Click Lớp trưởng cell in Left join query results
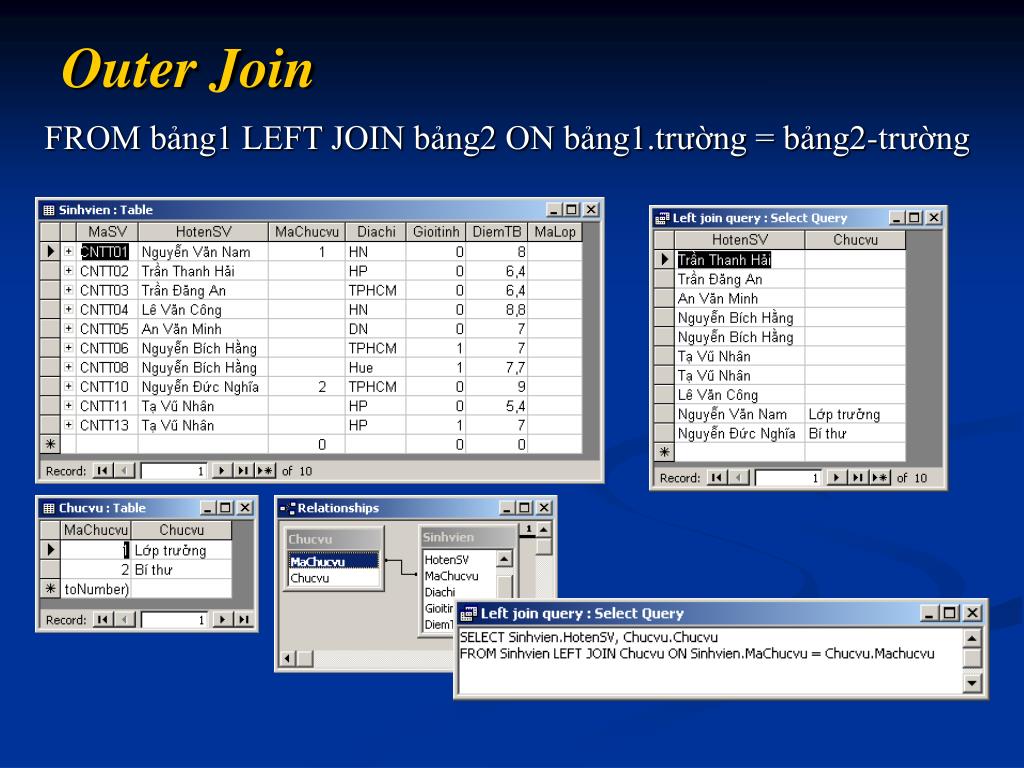1024x768 pixels. [855, 414]
